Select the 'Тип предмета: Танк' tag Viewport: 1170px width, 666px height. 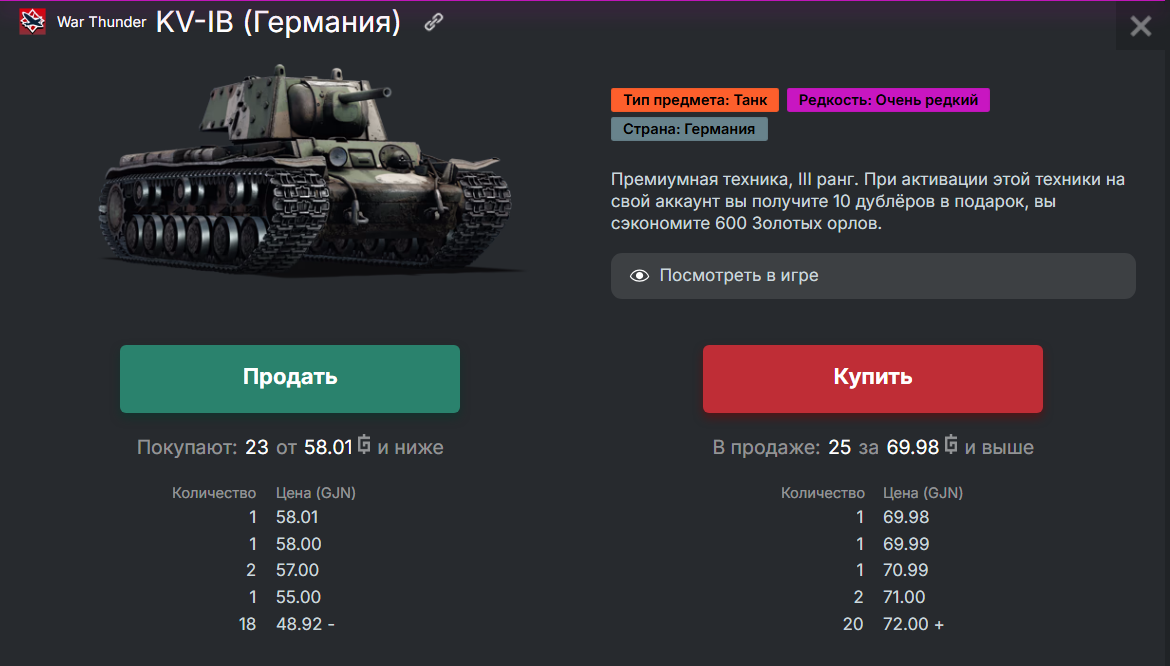pyautogui.click(x=695, y=100)
